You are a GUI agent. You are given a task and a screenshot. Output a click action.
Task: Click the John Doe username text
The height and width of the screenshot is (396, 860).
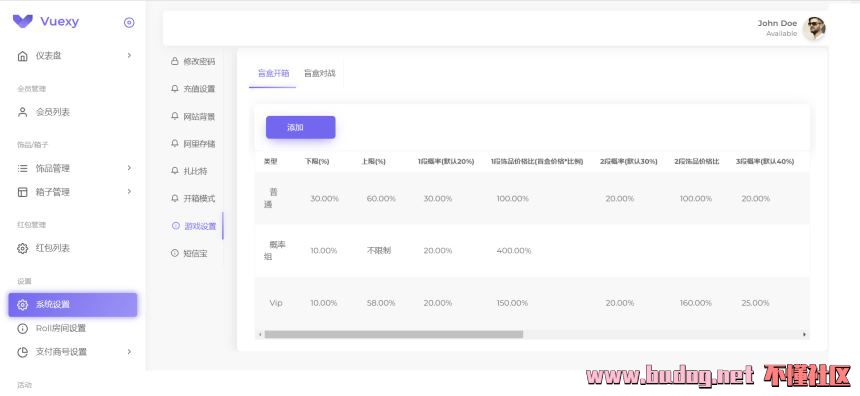(777, 23)
